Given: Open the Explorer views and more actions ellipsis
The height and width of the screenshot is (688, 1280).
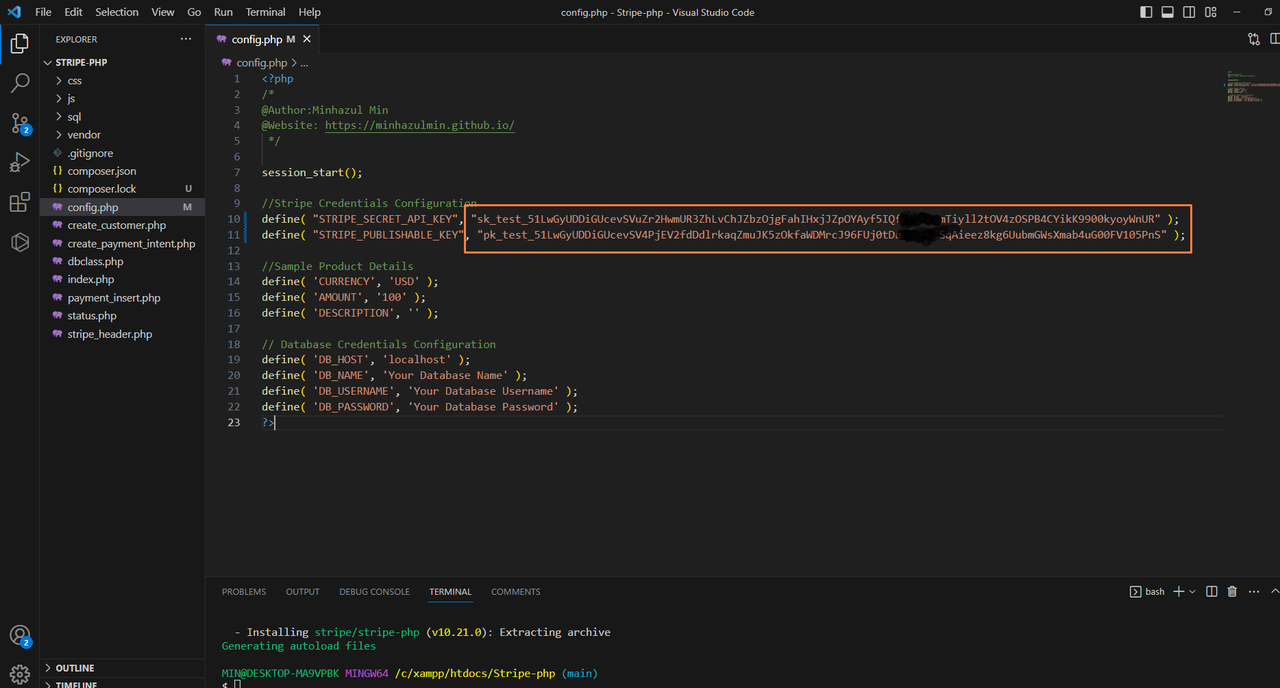Looking at the screenshot, I should point(186,39).
